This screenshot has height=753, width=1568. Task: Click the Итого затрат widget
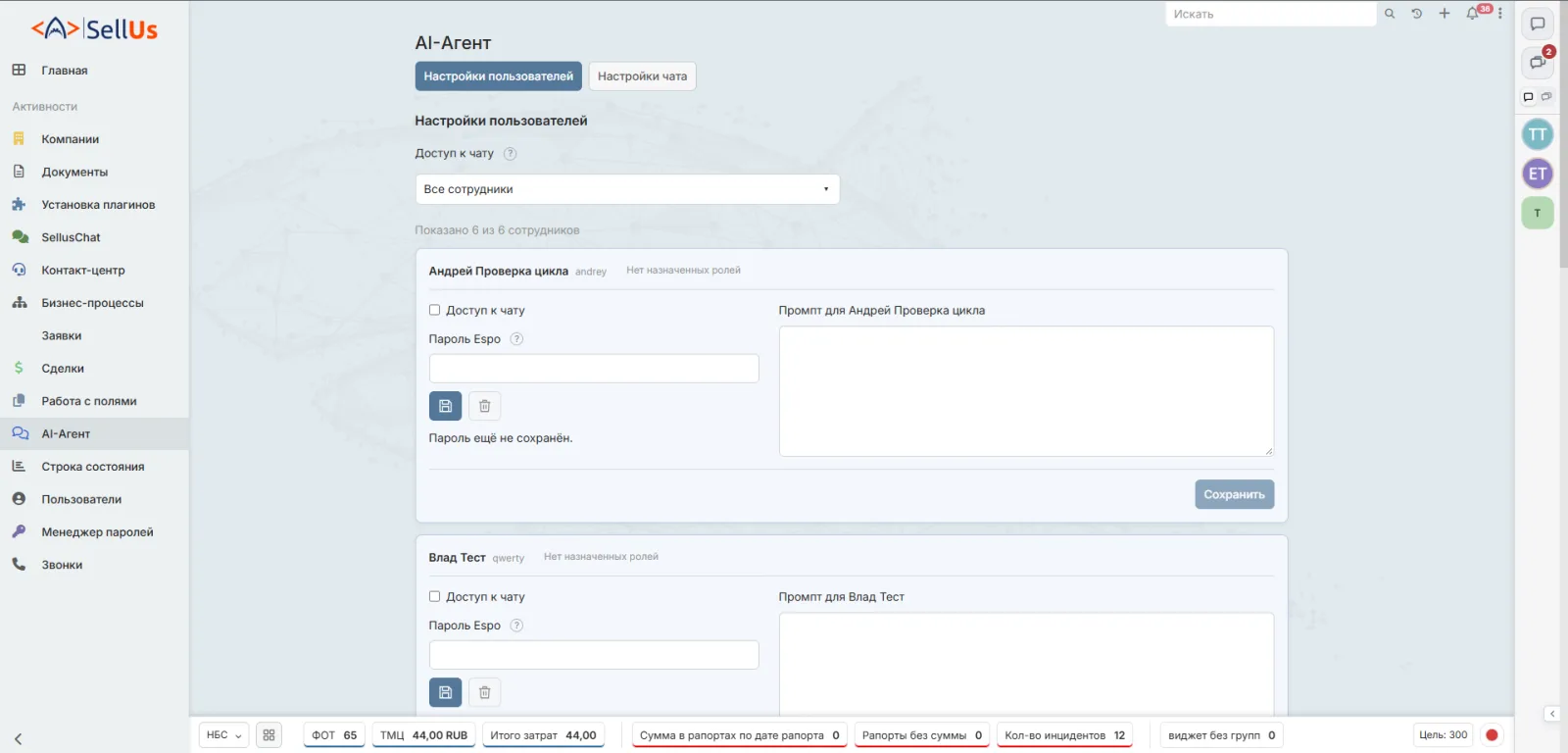(543, 735)
